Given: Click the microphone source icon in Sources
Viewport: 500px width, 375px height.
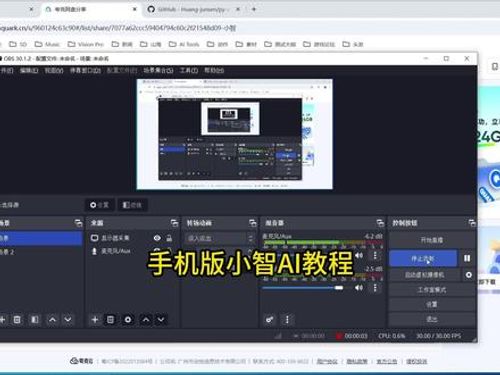Looking at the screenshot, I should tap(94, 251).
